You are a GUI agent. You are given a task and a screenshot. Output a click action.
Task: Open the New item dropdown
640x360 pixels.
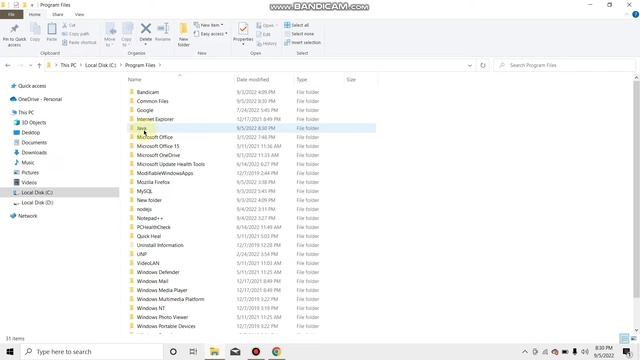click(209, 25)
